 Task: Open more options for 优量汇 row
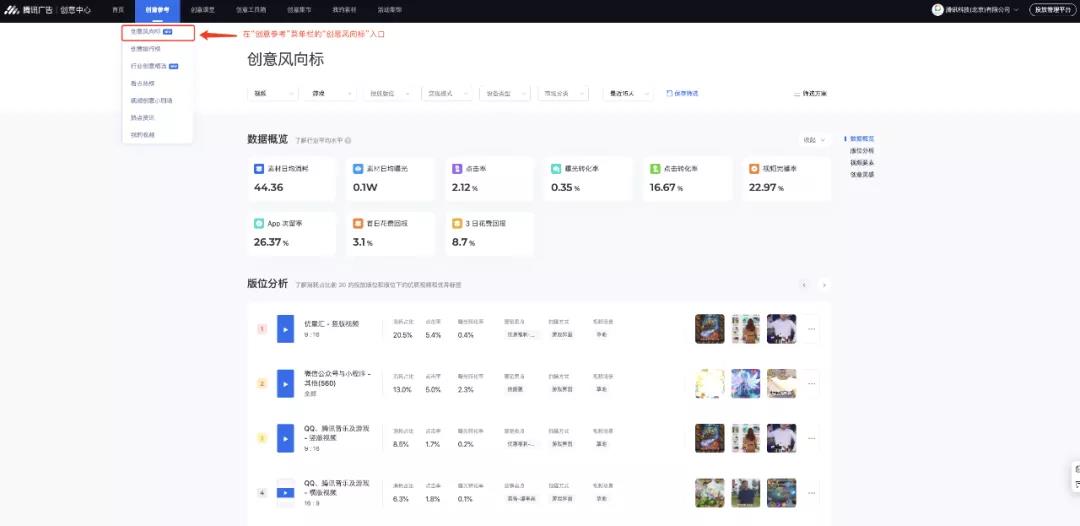point(811,328)
